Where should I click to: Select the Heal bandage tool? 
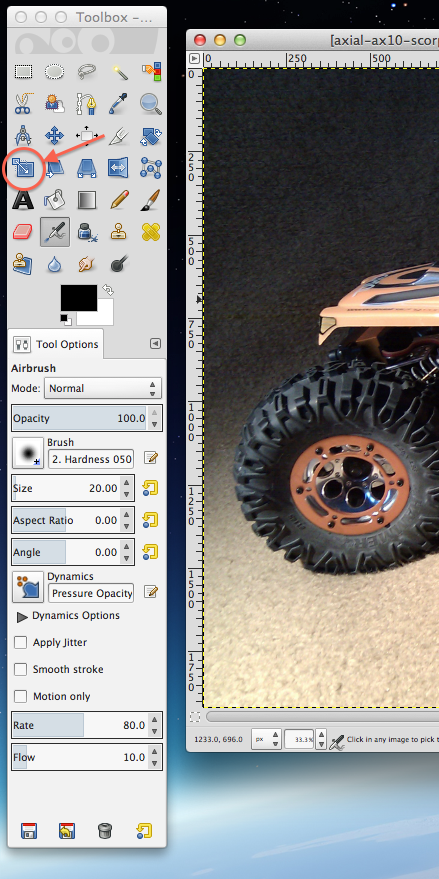point(151,232)
